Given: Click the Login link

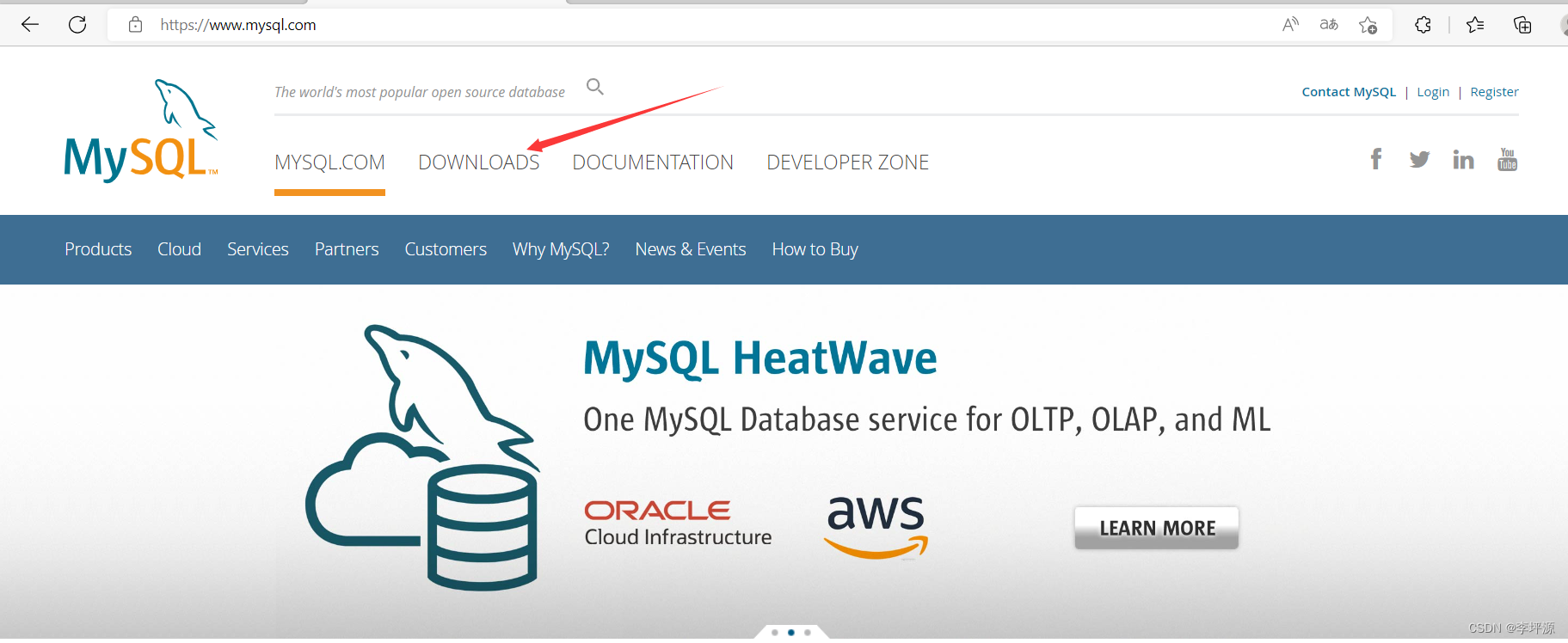Looking at the screenshot, I should pyautogui.click(x=1433, y=92).
